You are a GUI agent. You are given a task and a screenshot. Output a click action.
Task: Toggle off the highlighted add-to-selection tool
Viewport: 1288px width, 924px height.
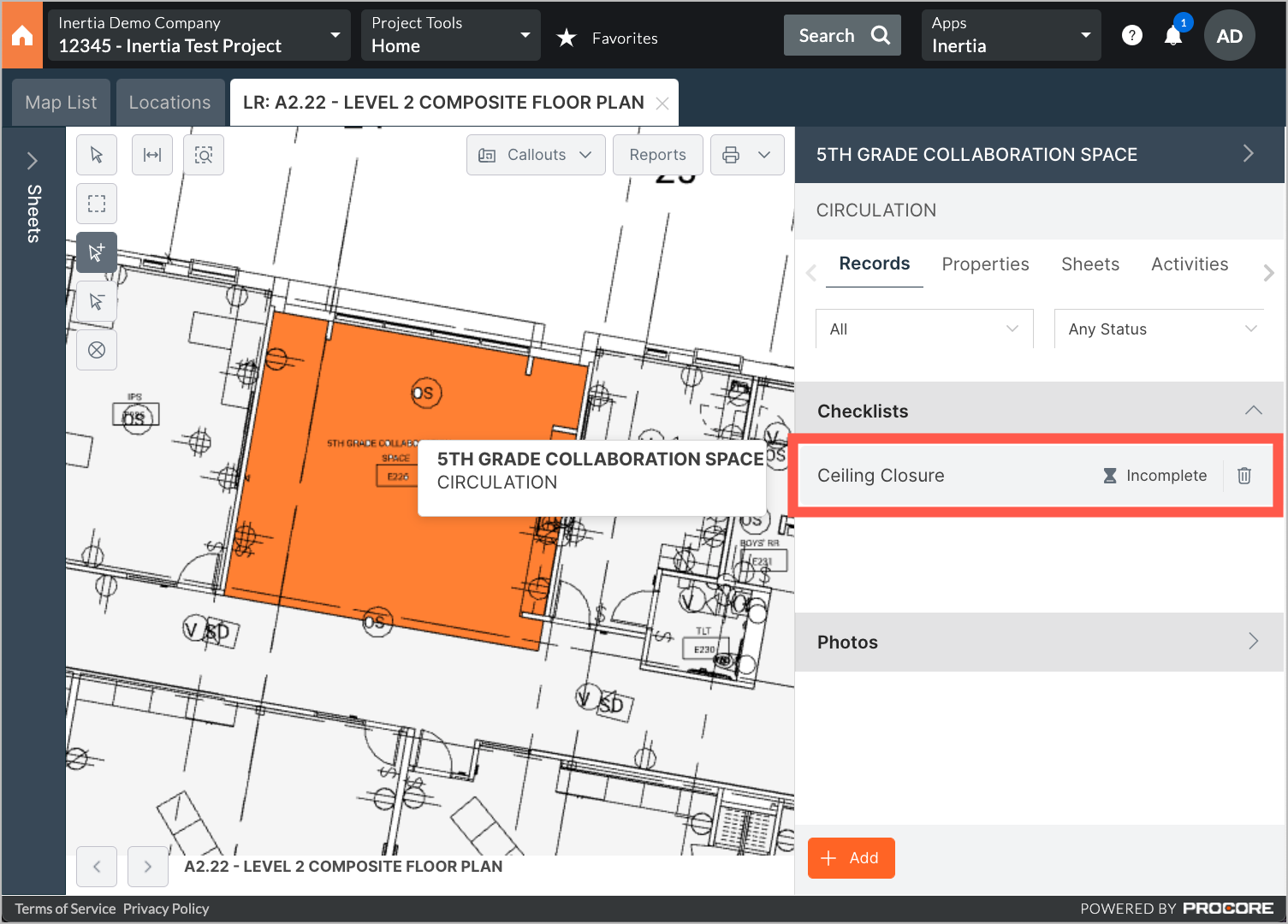(x=96, y=252)
